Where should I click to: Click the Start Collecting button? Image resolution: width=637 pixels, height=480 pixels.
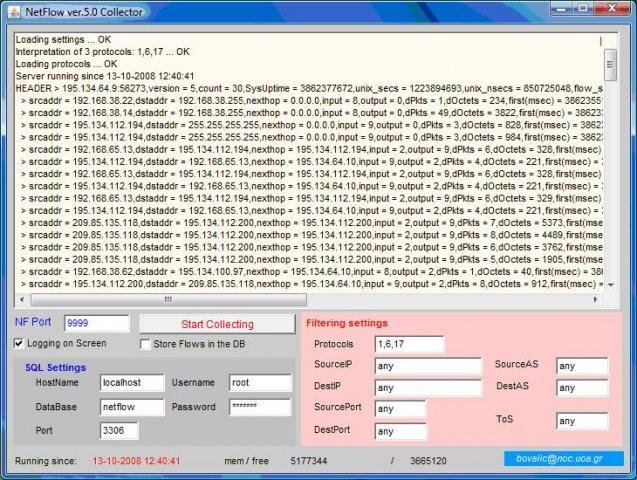click(217, 324)
